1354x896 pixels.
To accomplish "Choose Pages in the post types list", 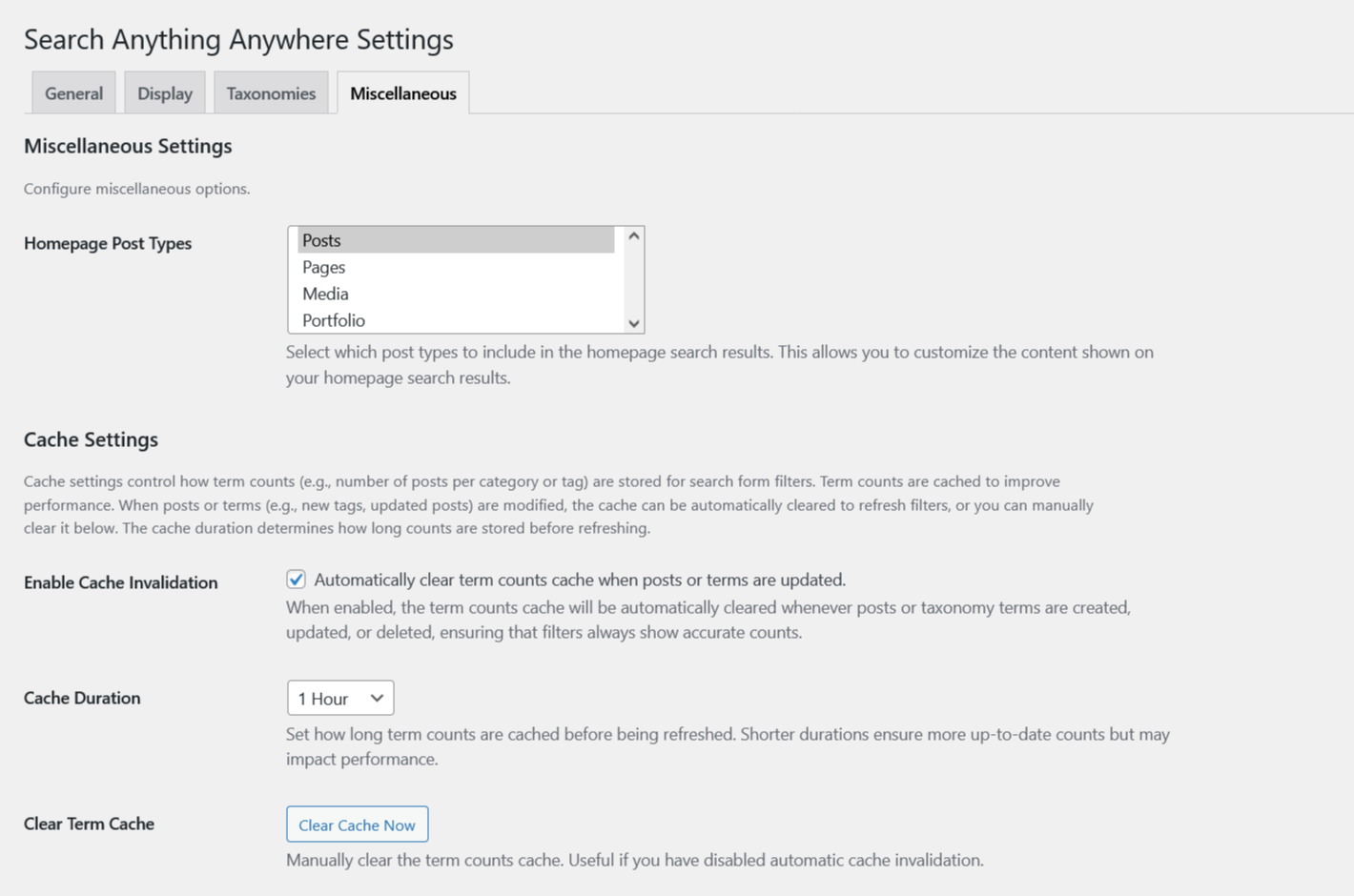I will (456, 267).
